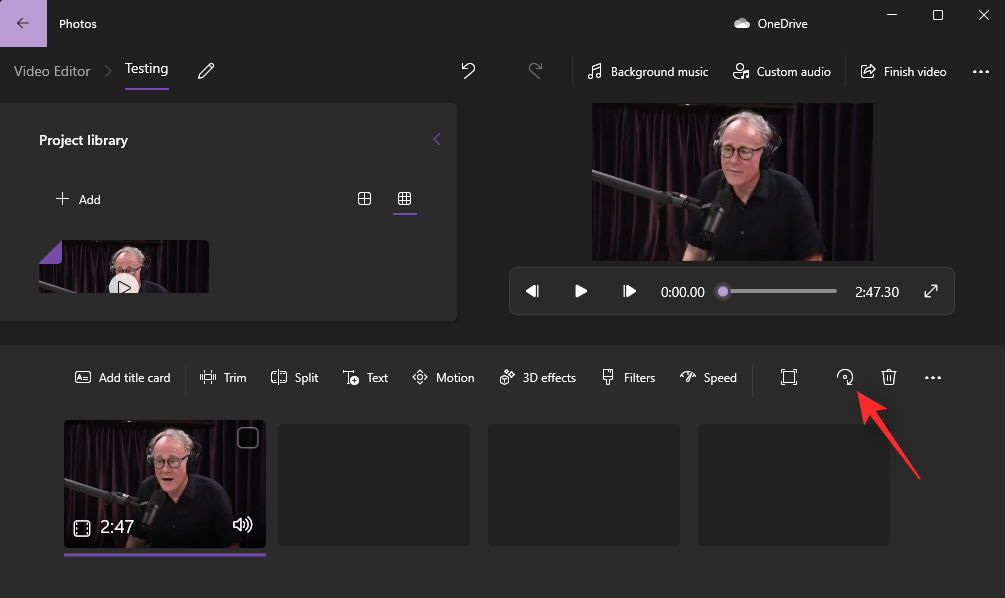Viewport: 1005px width, 598px height.
Task: Change clip Speed
Action: pos(708,378)
